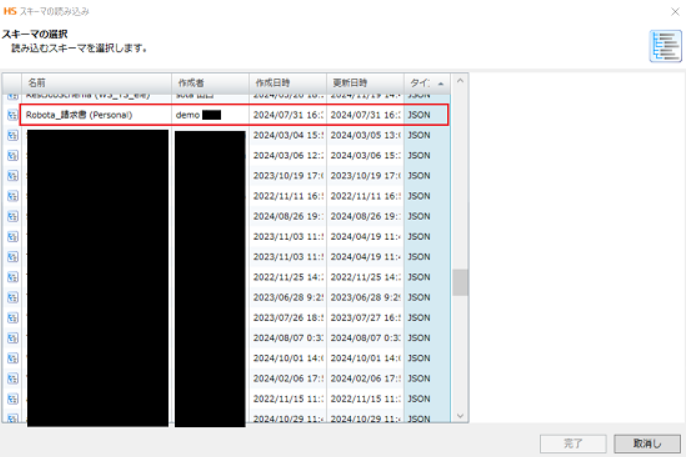
Task: Click the created date 2023/07/26 18: cell
Action: [x=288, y=318]
